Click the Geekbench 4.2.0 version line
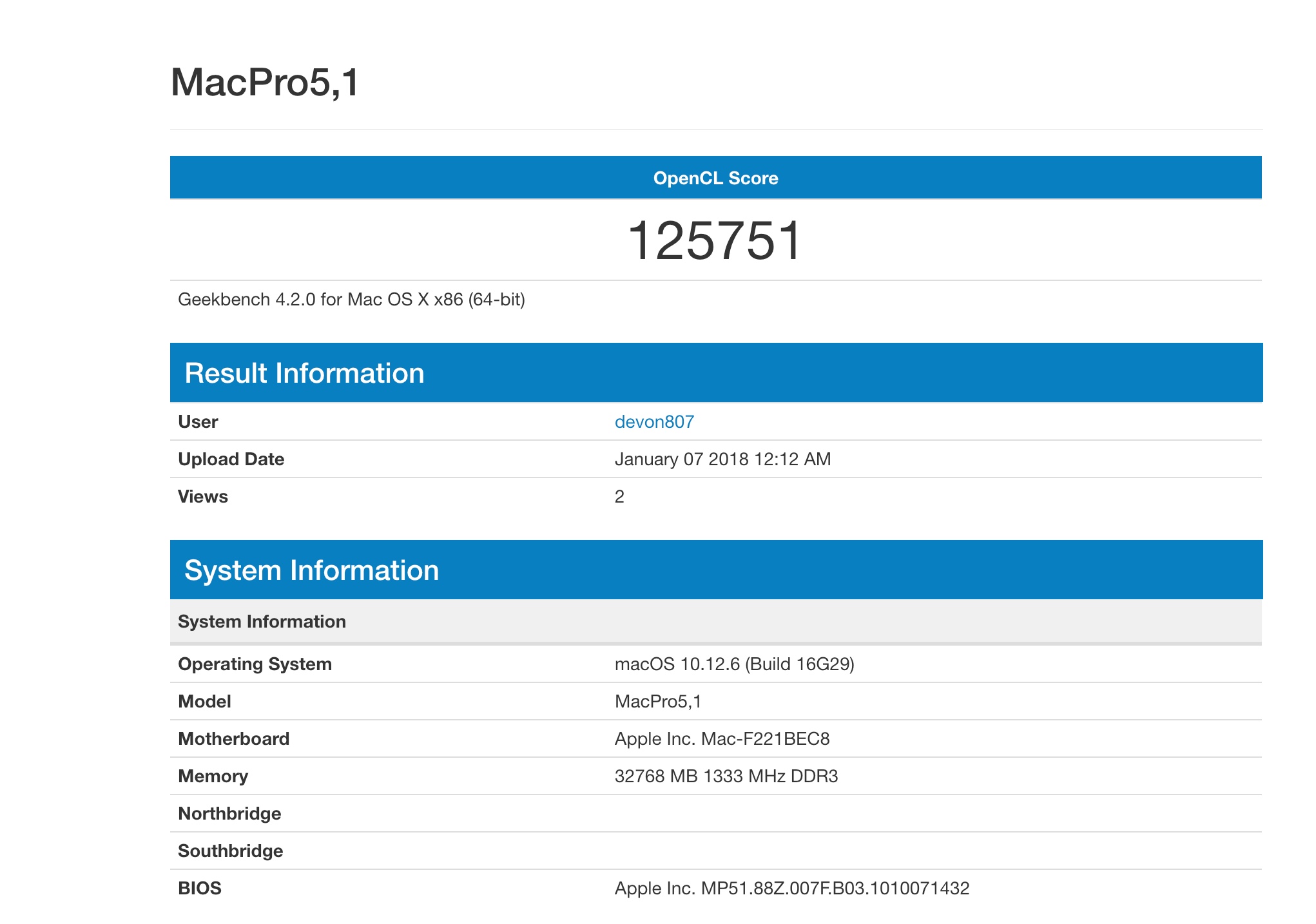This screenshot has width=1316, height=924. coord(351,300)
